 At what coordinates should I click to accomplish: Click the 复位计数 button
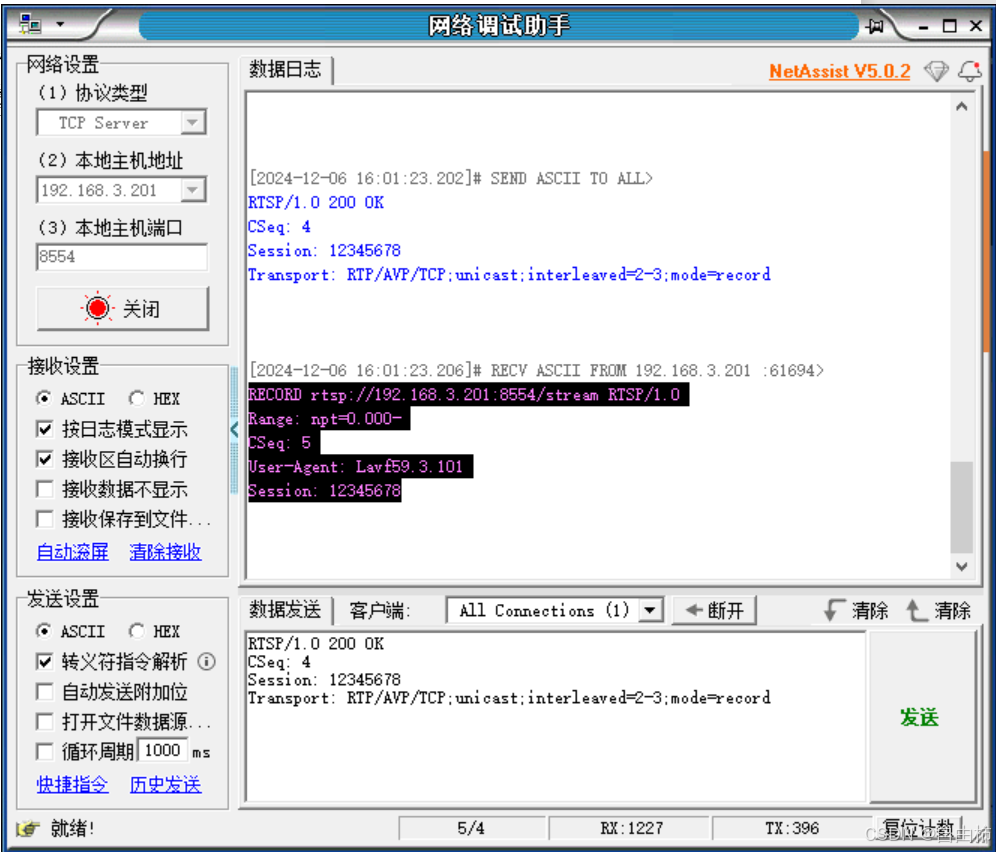click(919, 828)
